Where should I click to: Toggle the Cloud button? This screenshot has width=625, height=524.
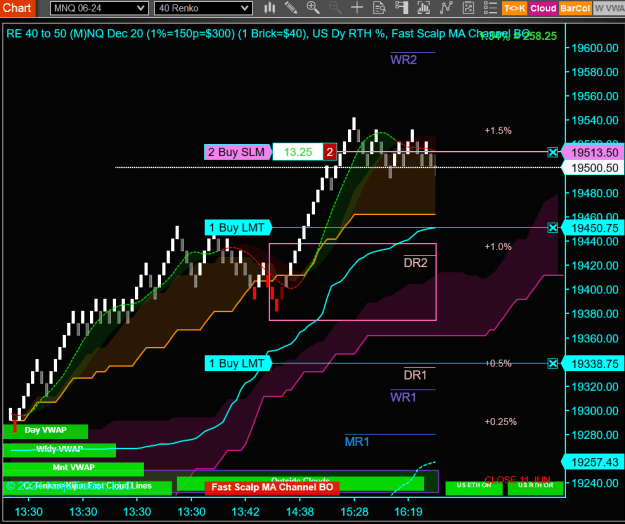tap(543, 8)
